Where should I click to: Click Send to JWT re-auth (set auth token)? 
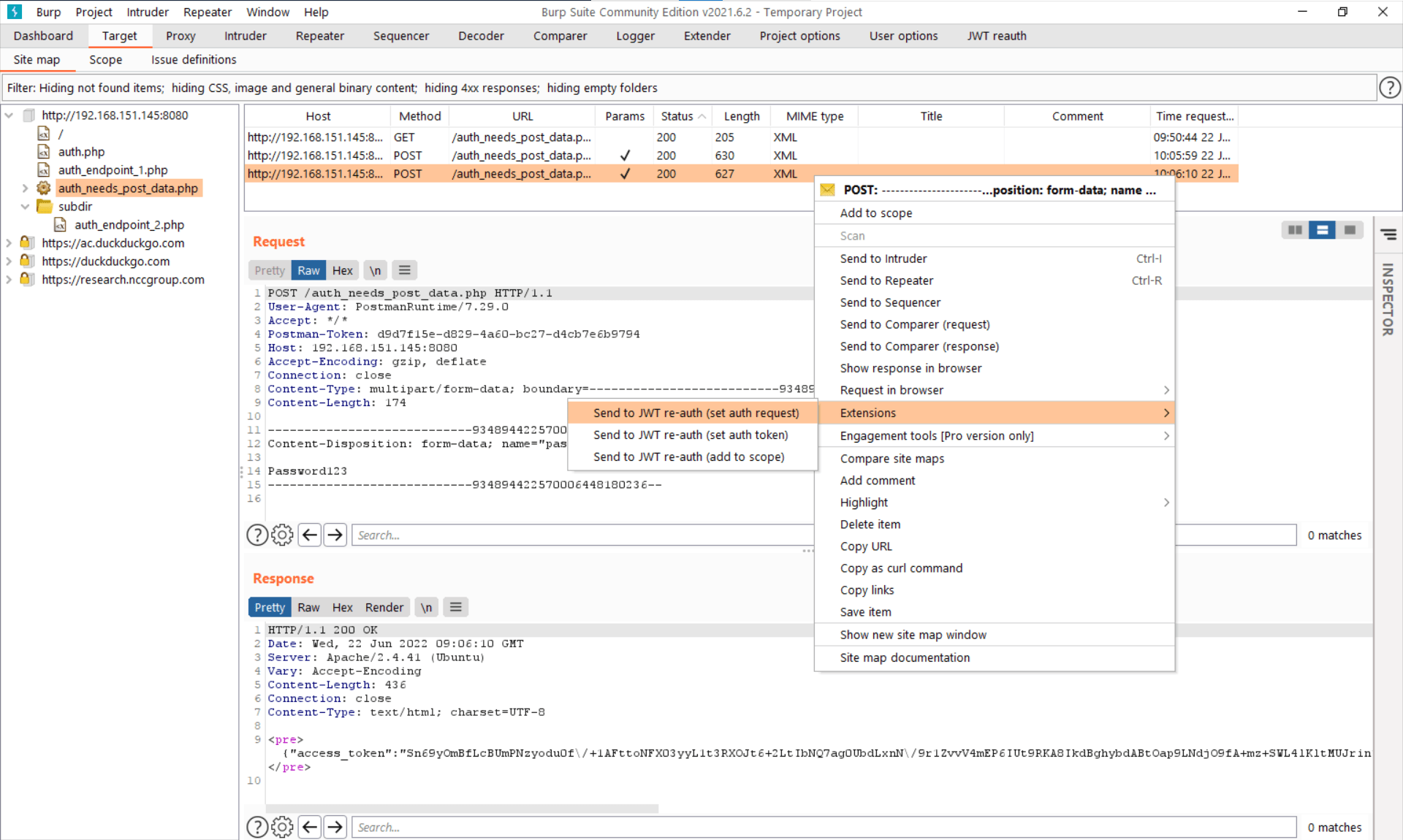[x=690, y=435]
